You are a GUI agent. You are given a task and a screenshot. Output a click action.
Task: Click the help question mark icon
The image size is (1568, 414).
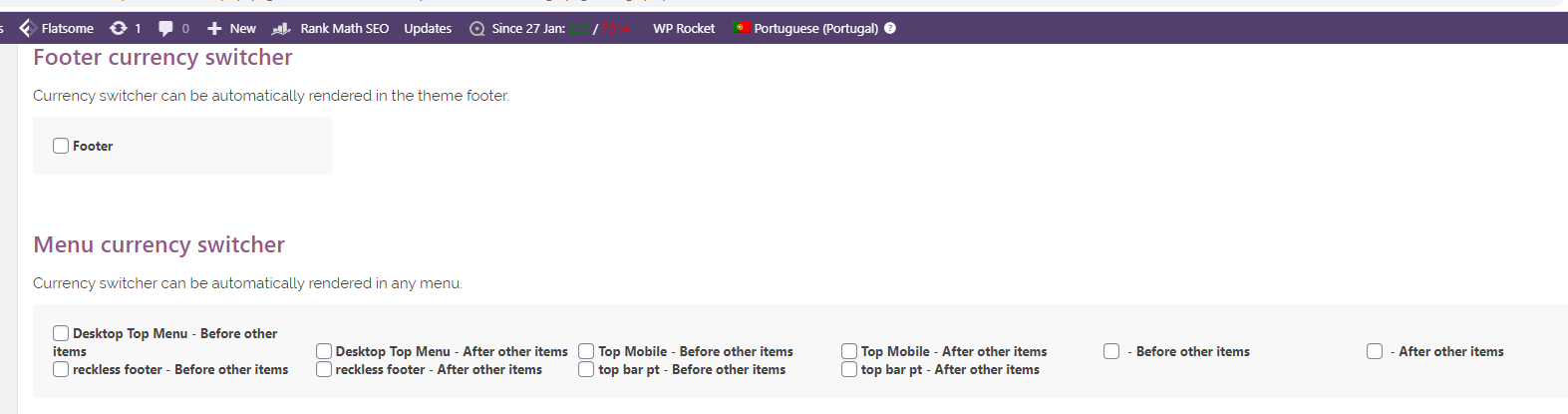(890, 28)
